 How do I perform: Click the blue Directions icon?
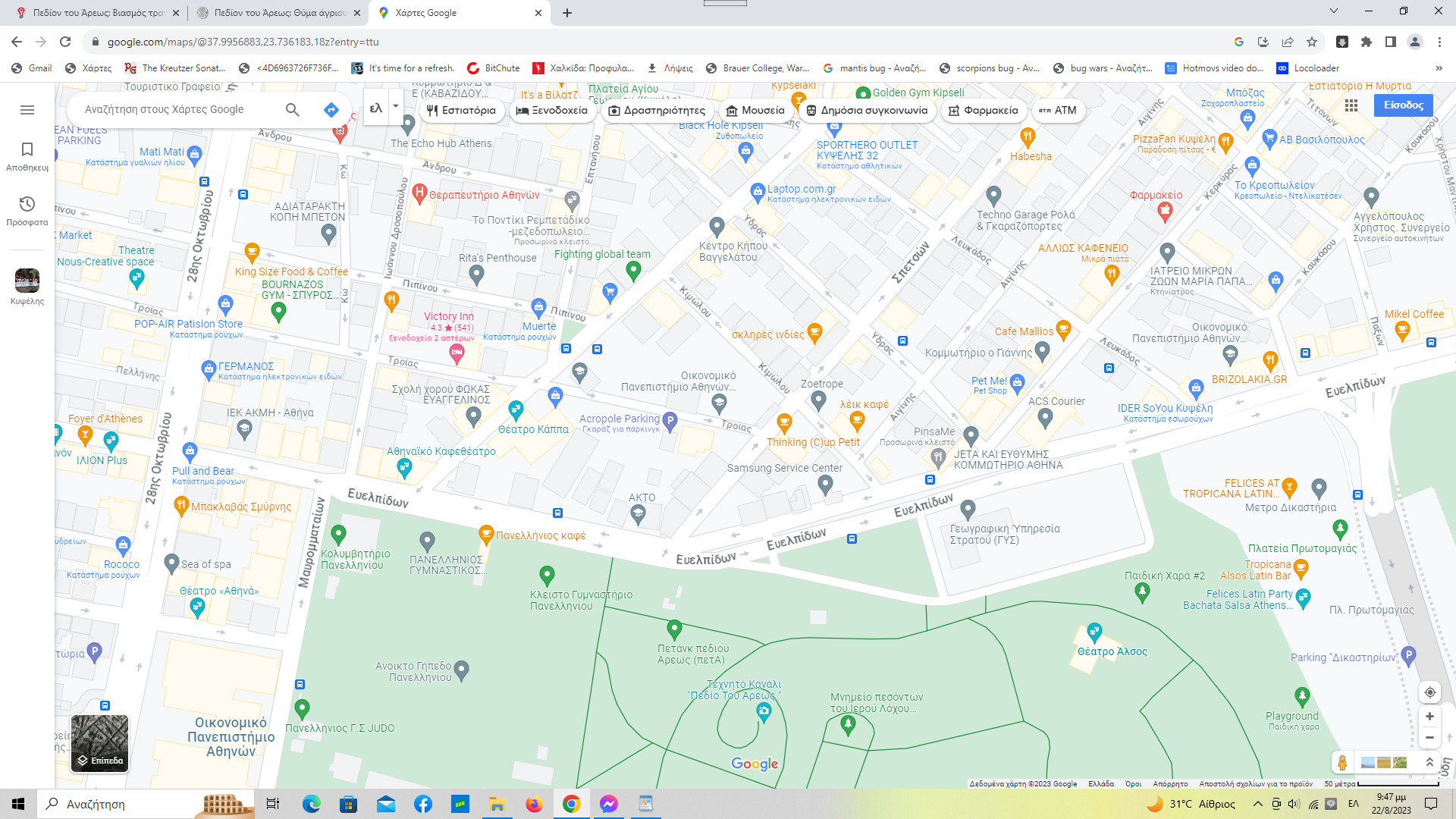(331, 109)
